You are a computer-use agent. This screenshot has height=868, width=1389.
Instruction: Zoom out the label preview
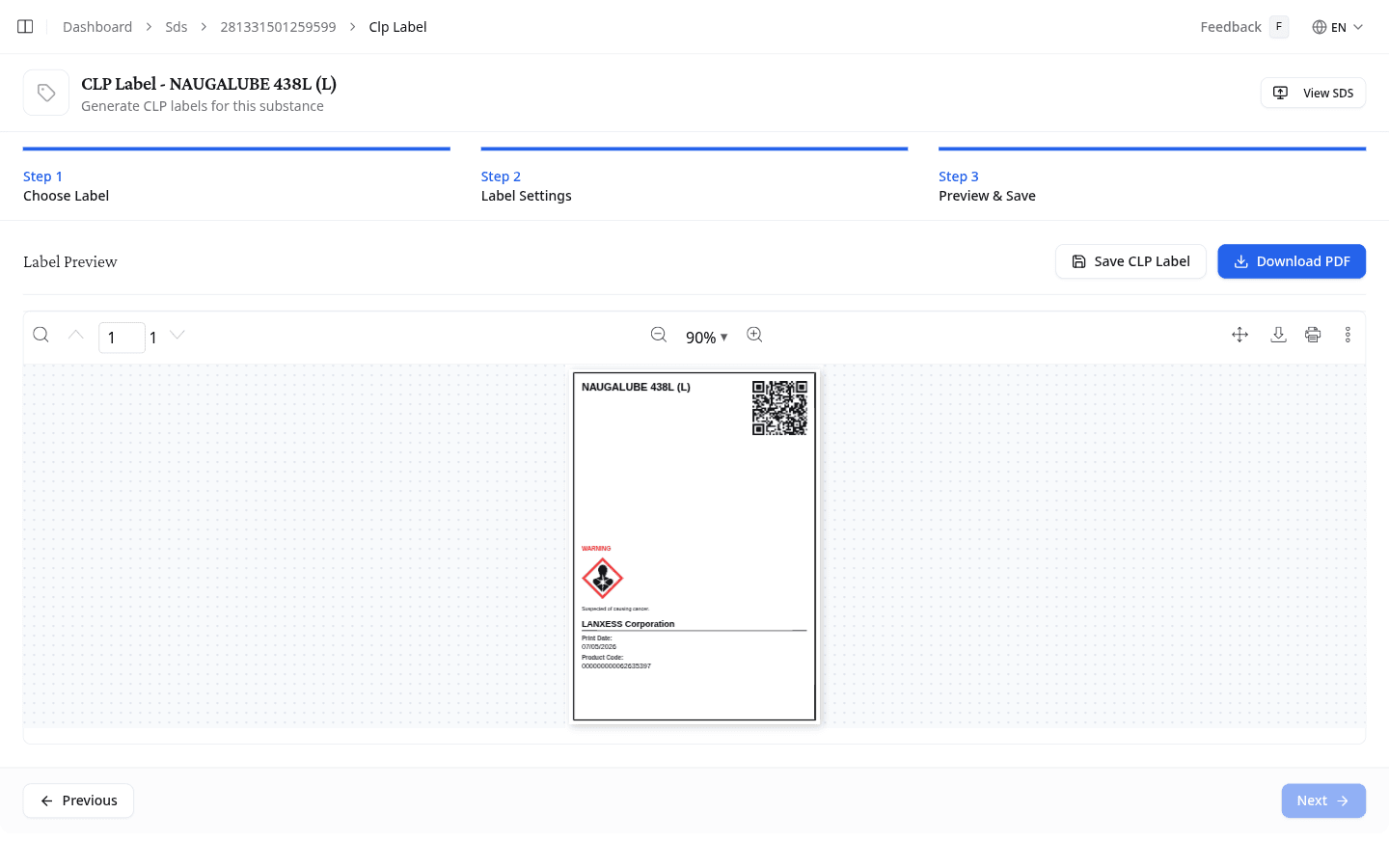point(659,335)
